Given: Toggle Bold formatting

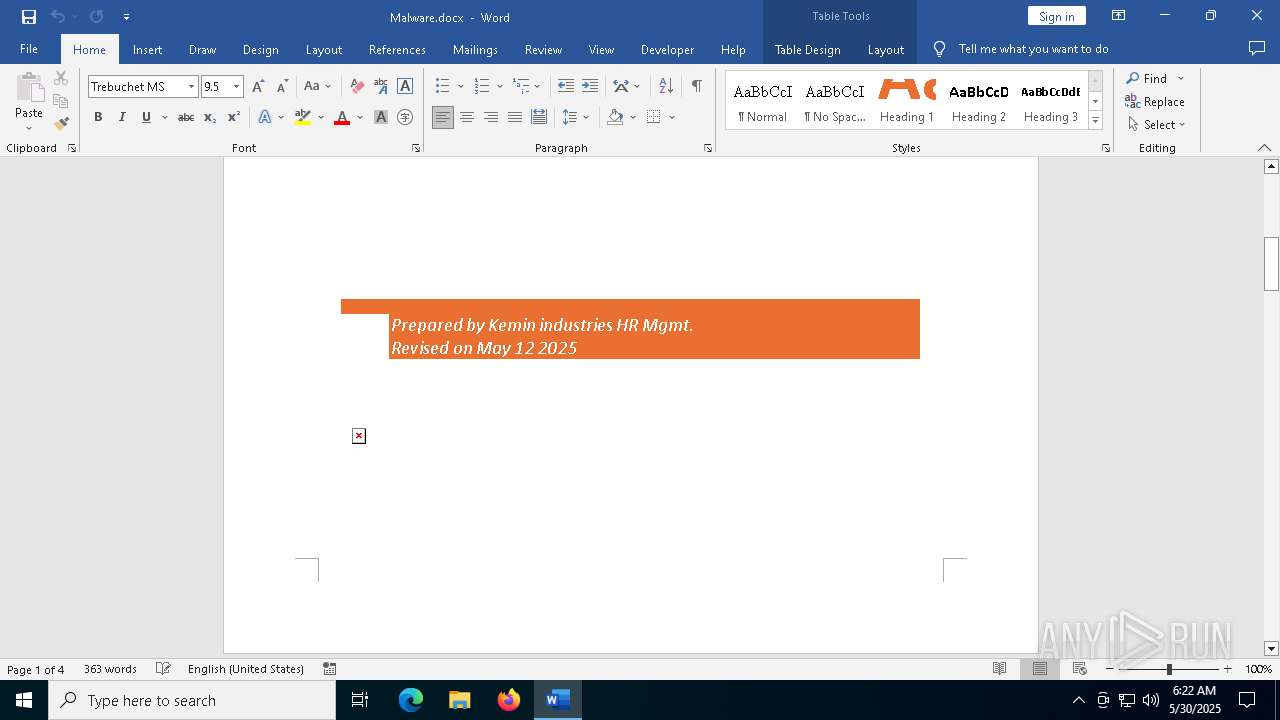Looking at the screenshot, I should click(98, 117).
